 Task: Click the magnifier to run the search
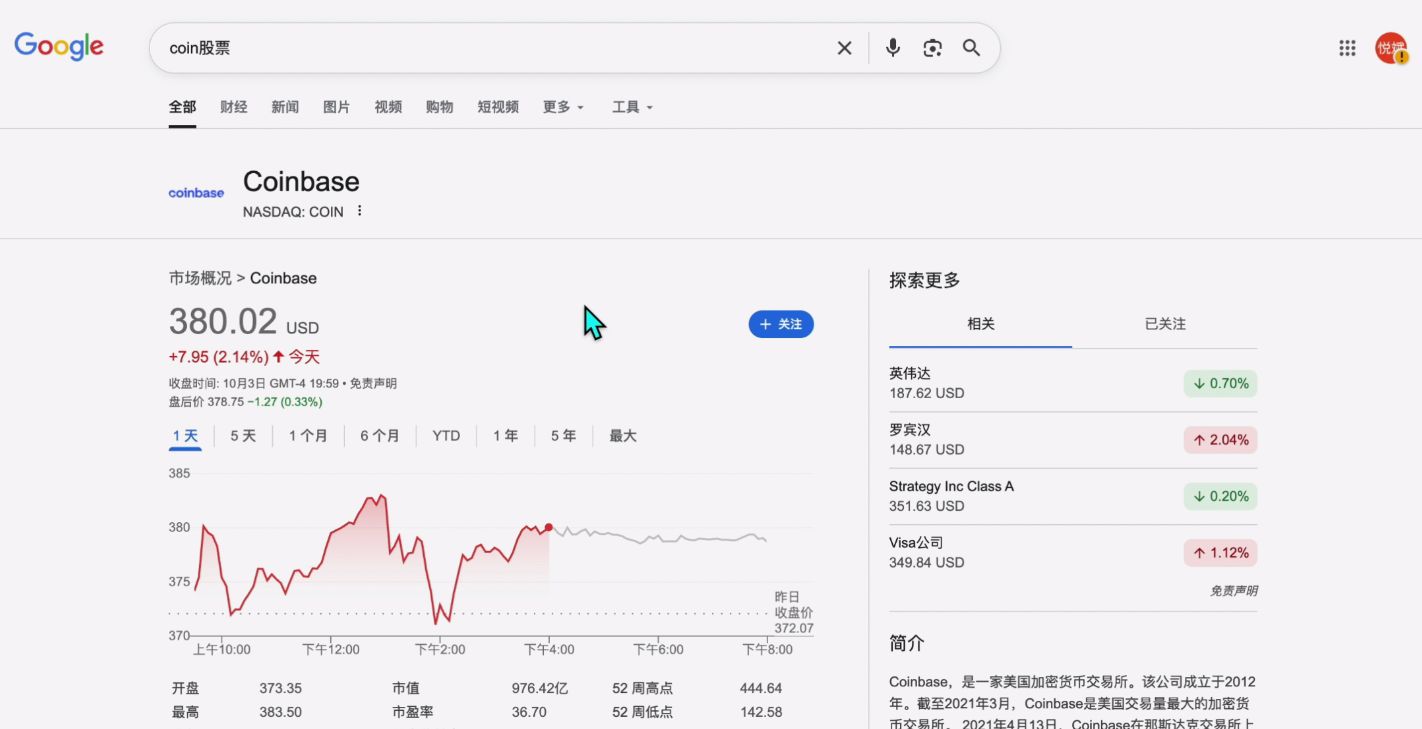[971, 47]
